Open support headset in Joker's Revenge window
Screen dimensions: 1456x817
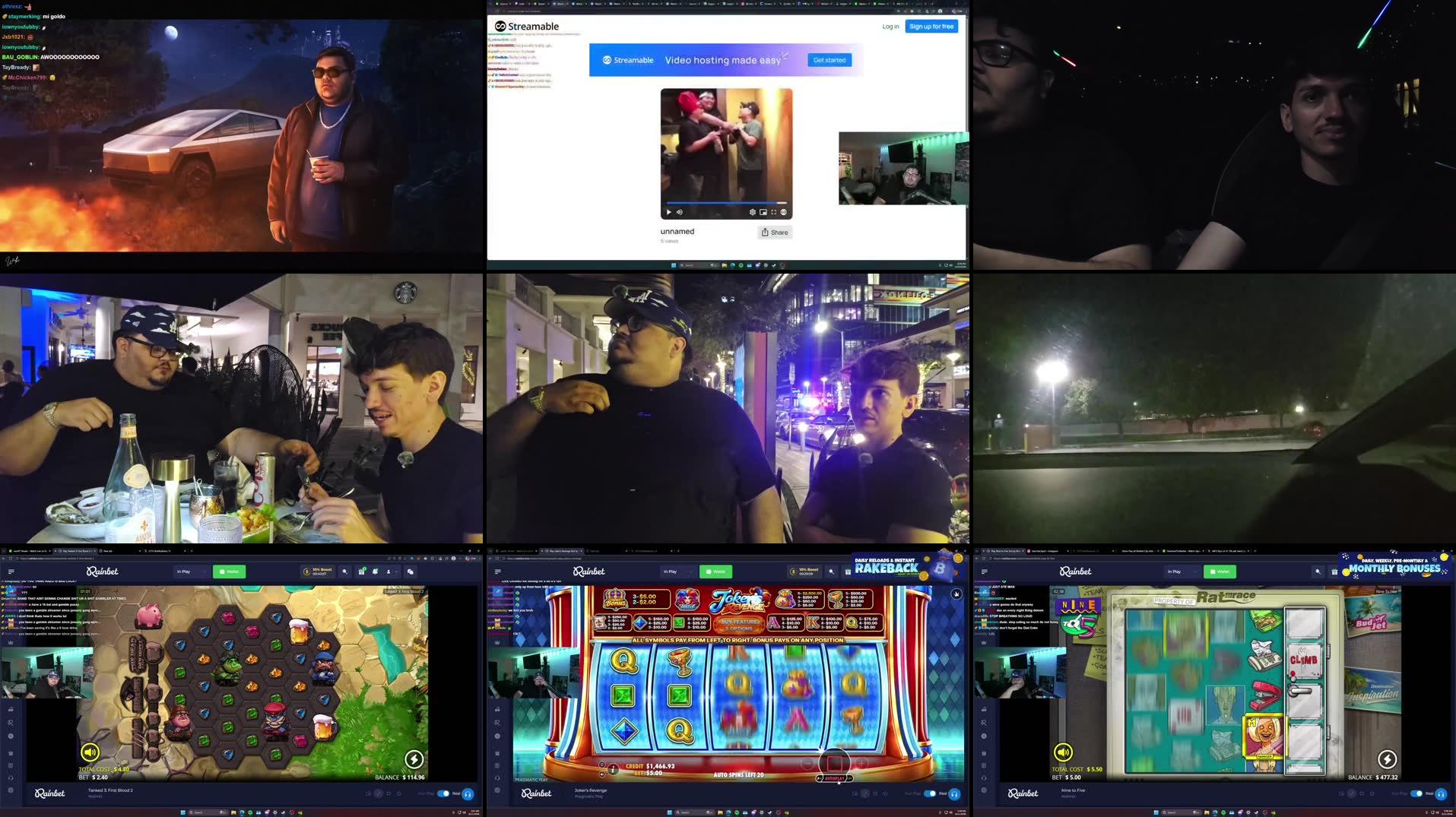coord(955,793)
